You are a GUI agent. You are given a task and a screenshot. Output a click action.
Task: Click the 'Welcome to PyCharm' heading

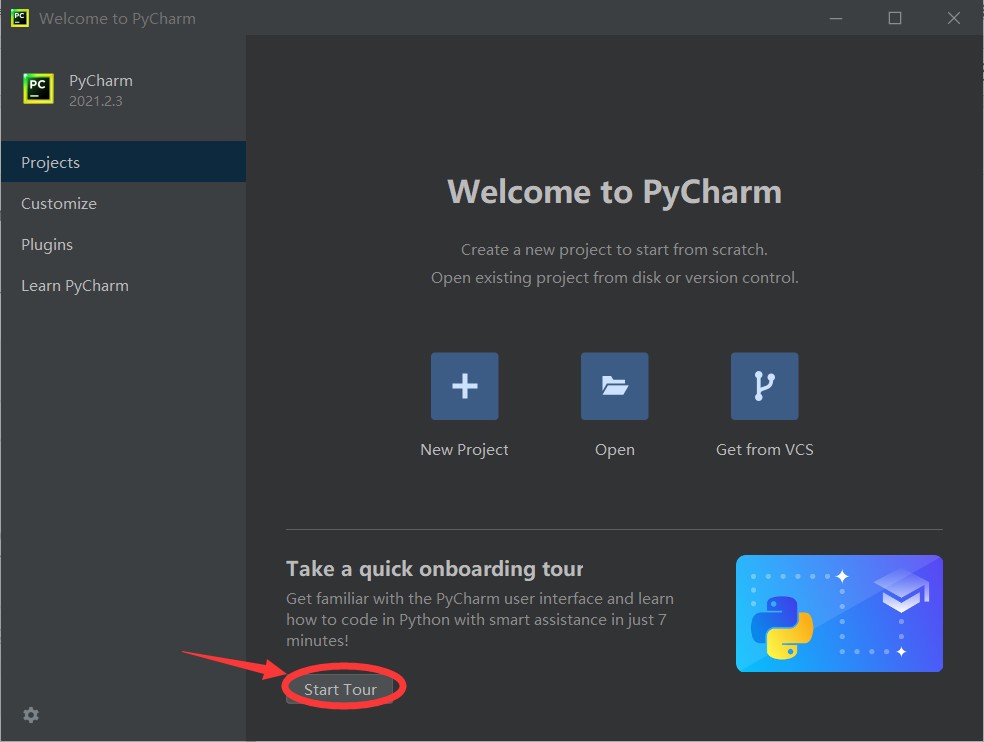pyautogui.click(x=614, y=191)
